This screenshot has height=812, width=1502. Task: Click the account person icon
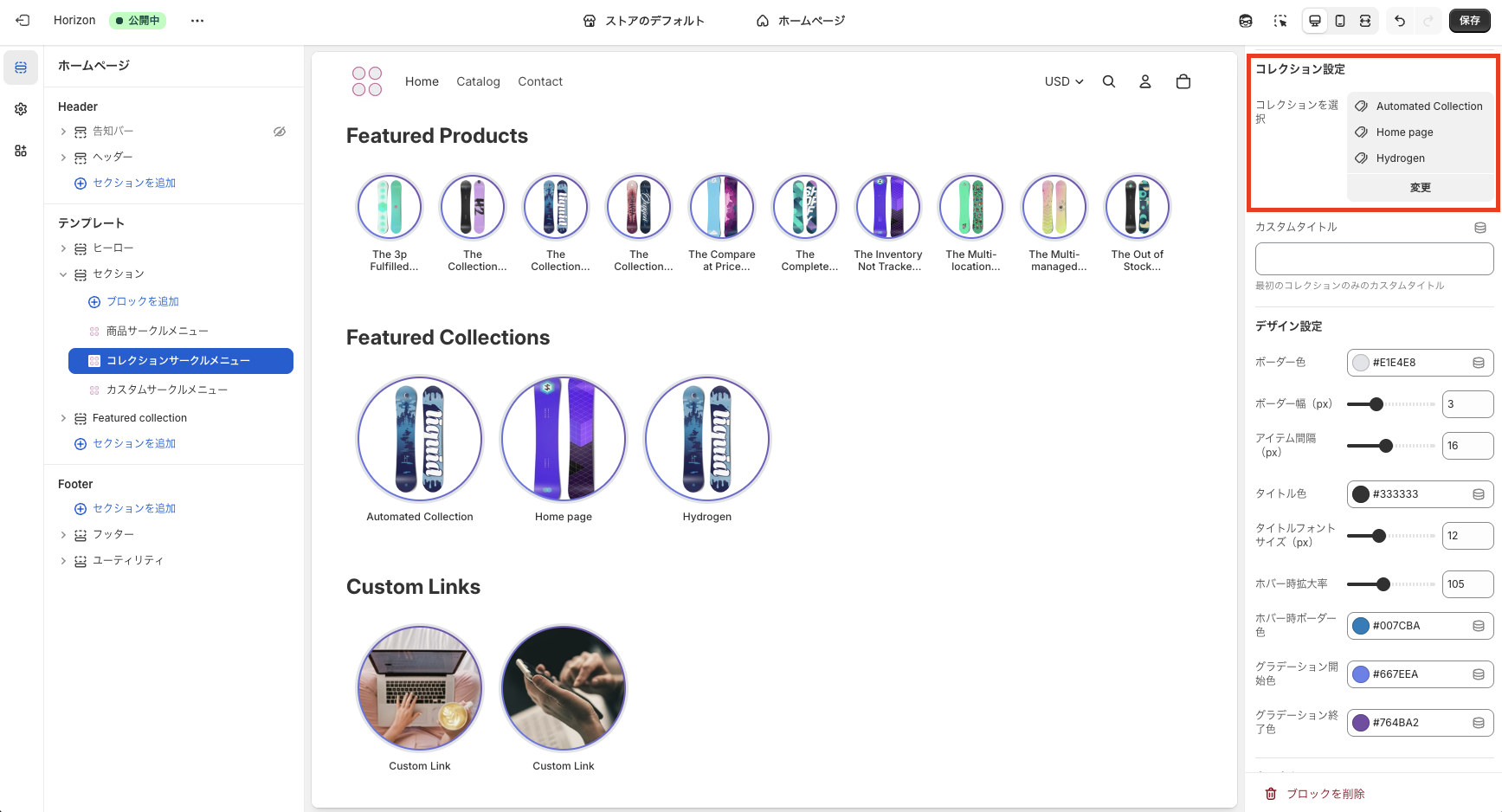click(1145, 81)
